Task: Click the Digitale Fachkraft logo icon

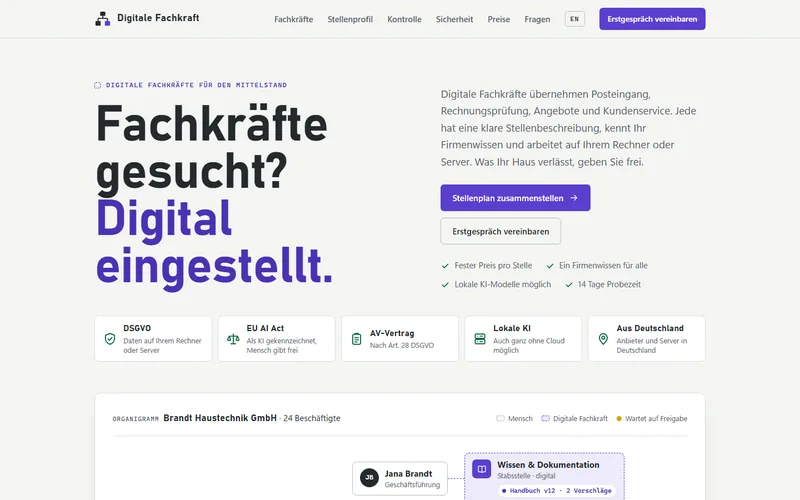Action: tap(103, 19)
